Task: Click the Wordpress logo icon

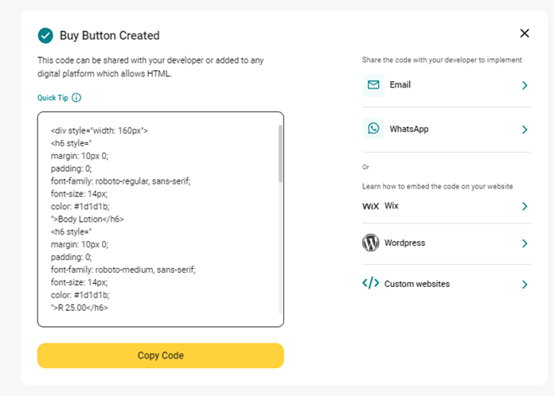Action: click(370, 243)
